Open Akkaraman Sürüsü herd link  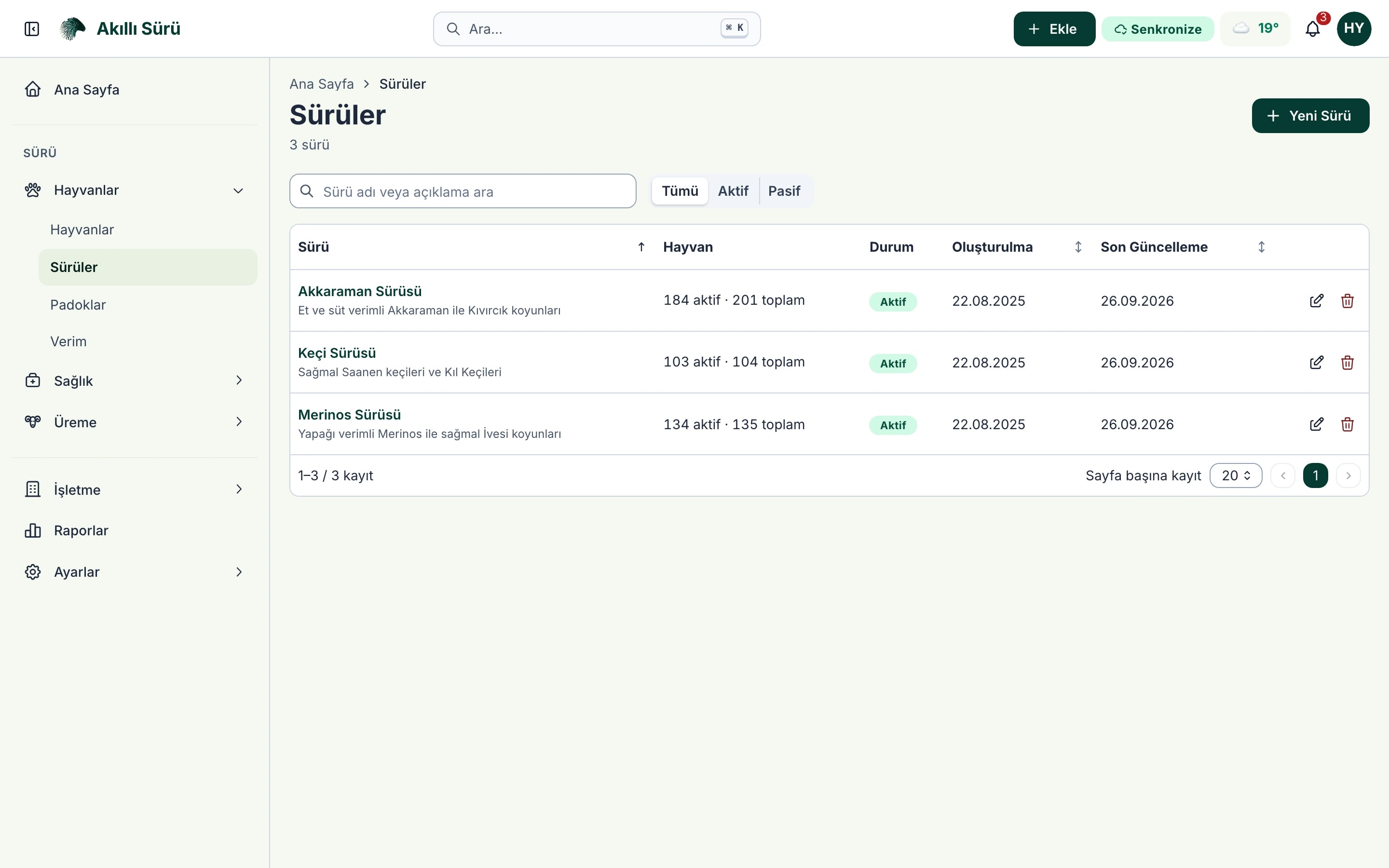pos(360,291)
